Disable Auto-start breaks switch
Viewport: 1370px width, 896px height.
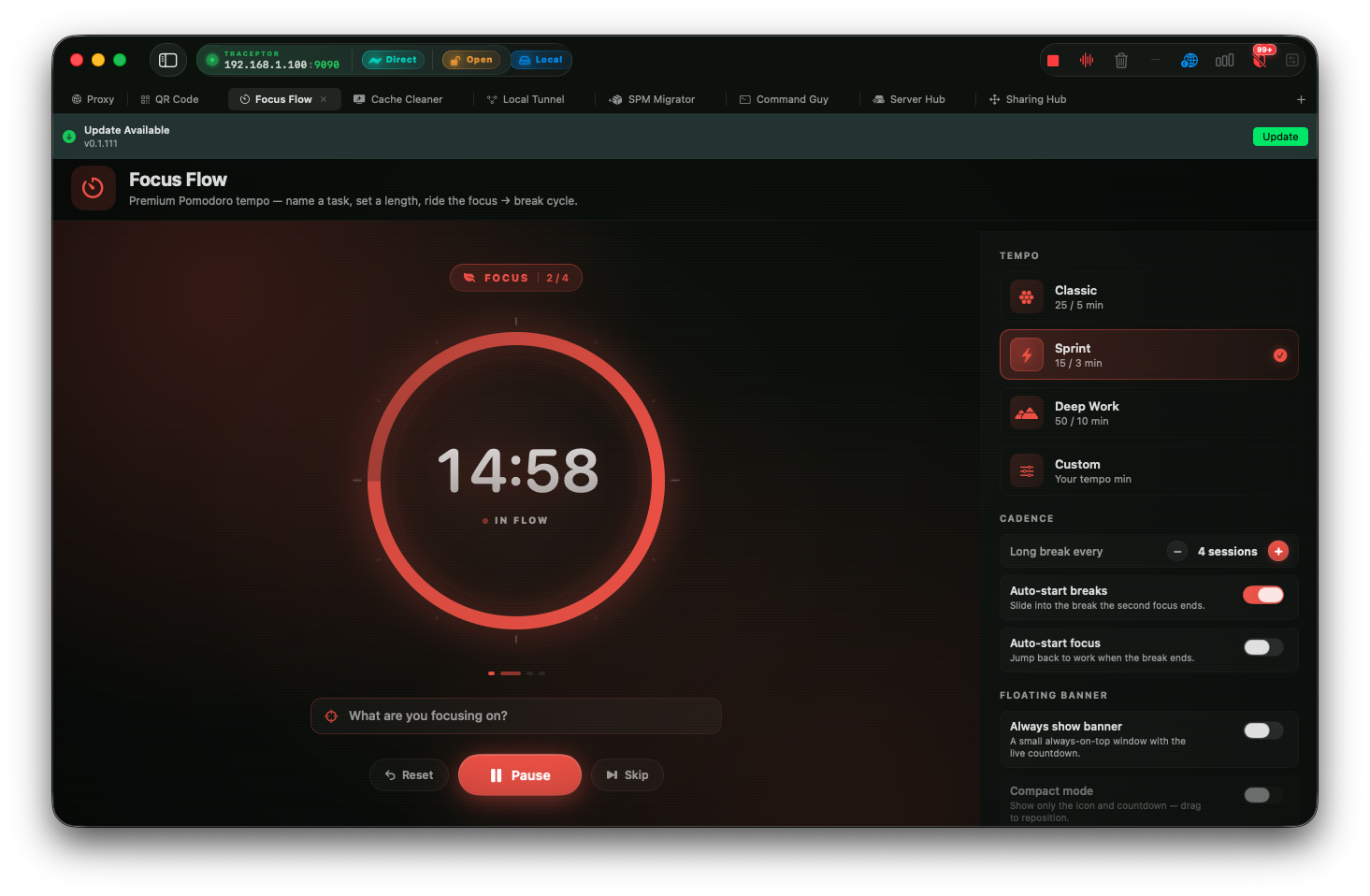pyautogui.click(x=1263, y=595)
